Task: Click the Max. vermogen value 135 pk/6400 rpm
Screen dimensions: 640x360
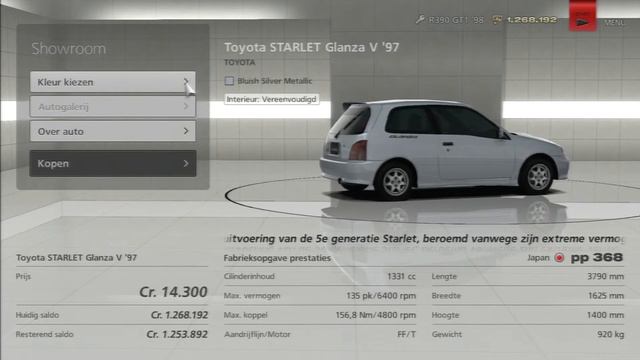Action: coord(381,296)
